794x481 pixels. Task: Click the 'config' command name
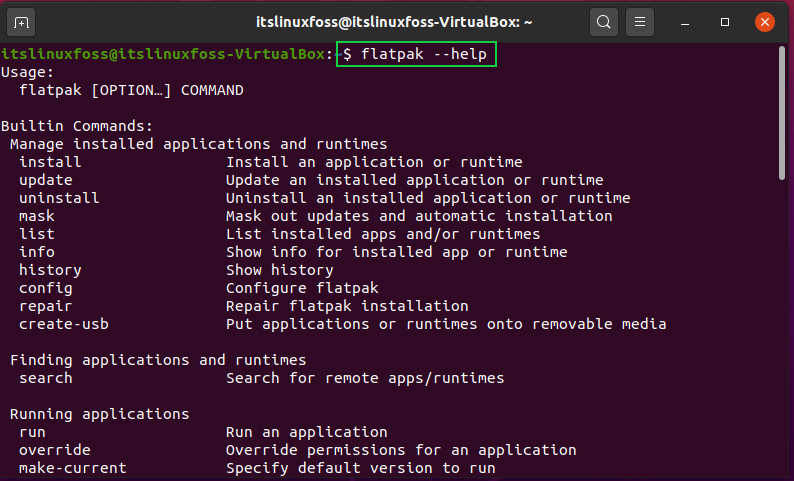pyautogui.click(x=46, y=288)
